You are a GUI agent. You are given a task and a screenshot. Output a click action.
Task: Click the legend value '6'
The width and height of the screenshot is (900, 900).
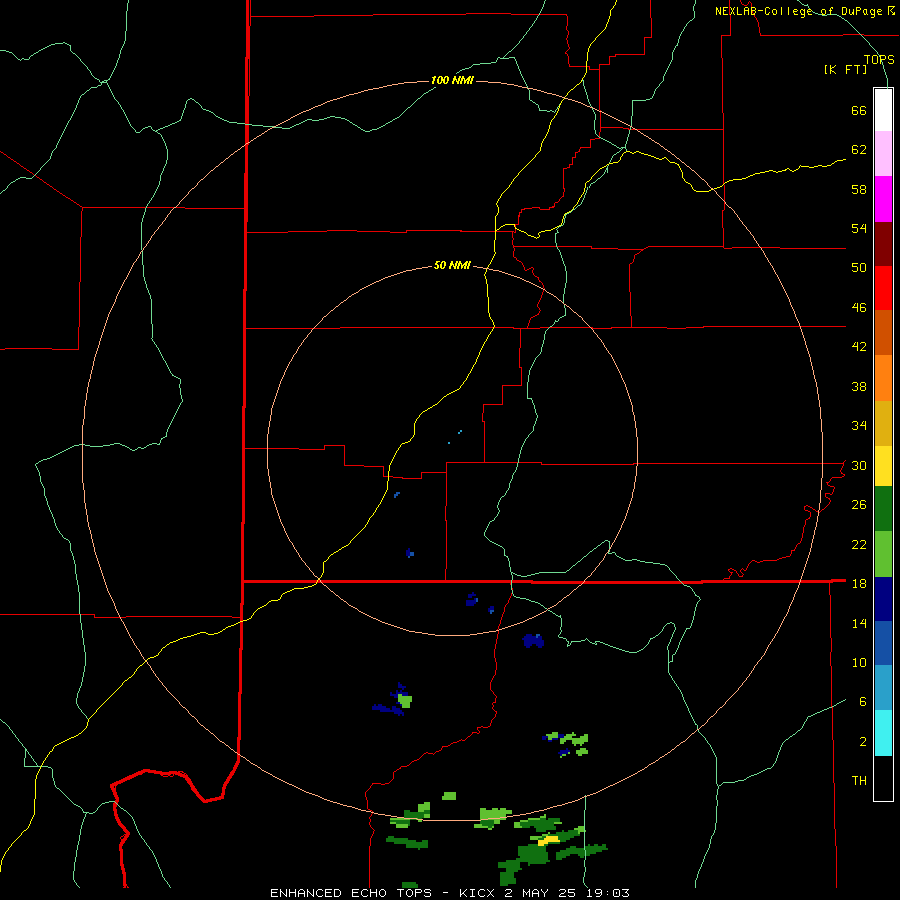pyautogui.click(x=863, y=702)
